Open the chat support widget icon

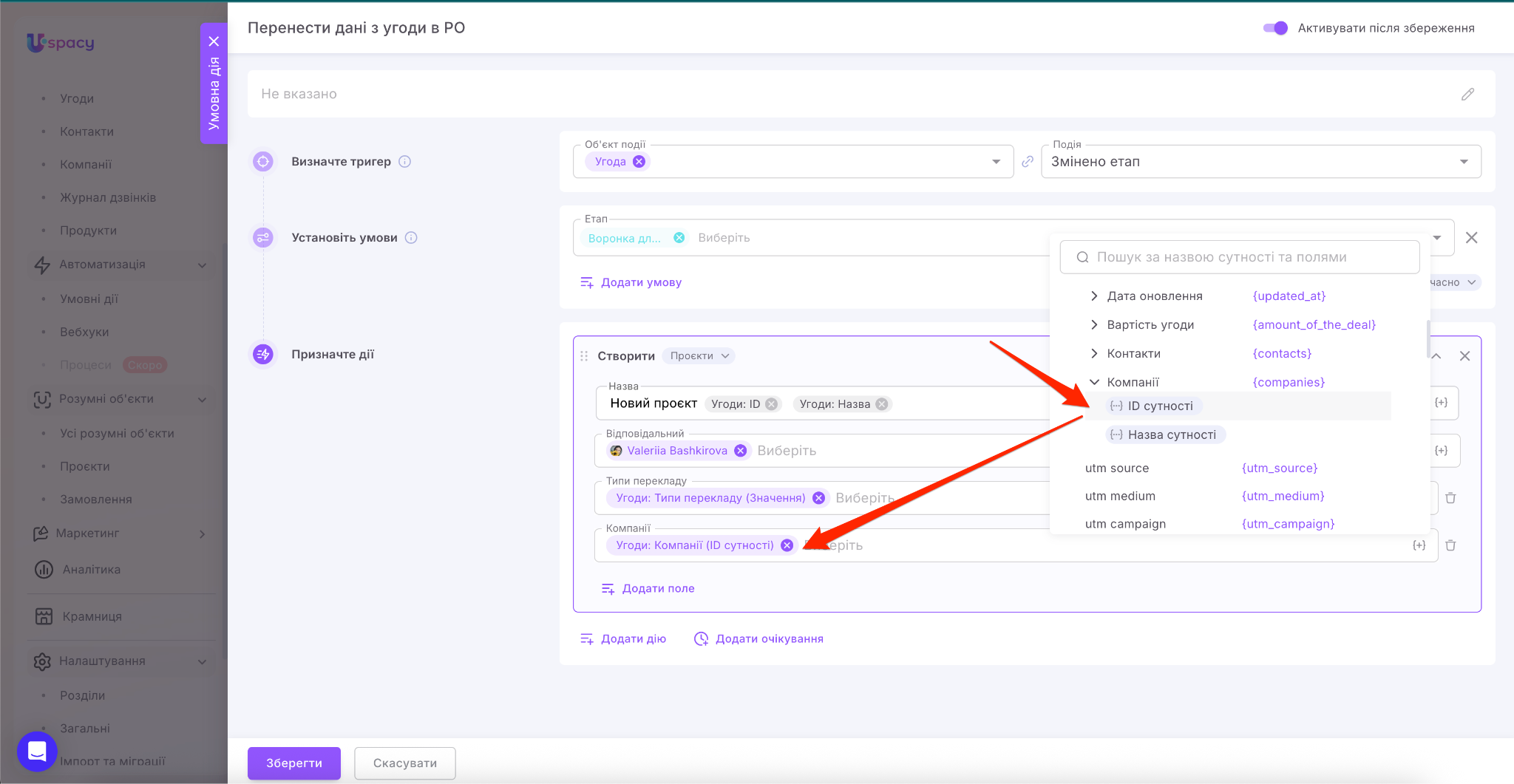(37, 751)
